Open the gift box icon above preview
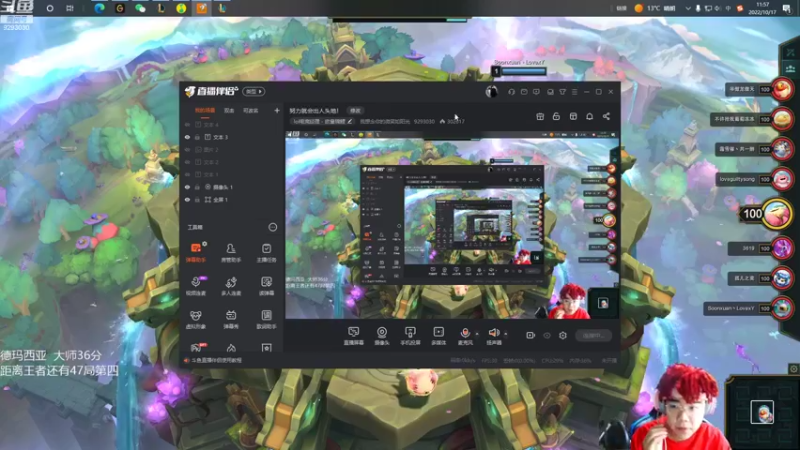800x450 pixels. click(x=540, y=116)
